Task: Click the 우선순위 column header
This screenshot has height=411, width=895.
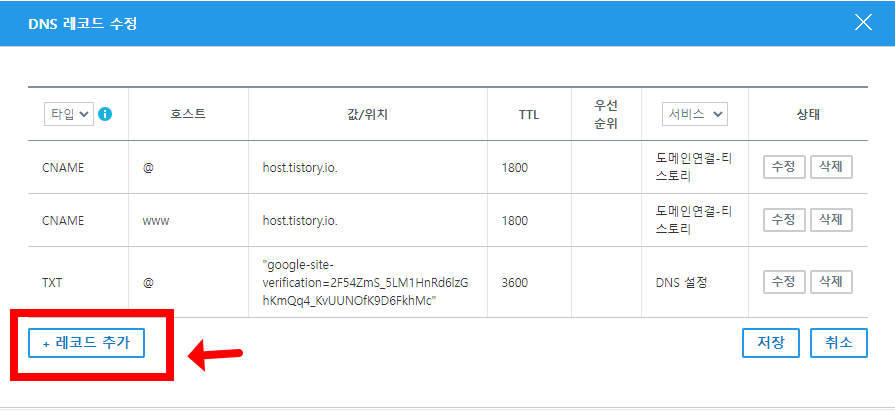Action: pos(606,114)
